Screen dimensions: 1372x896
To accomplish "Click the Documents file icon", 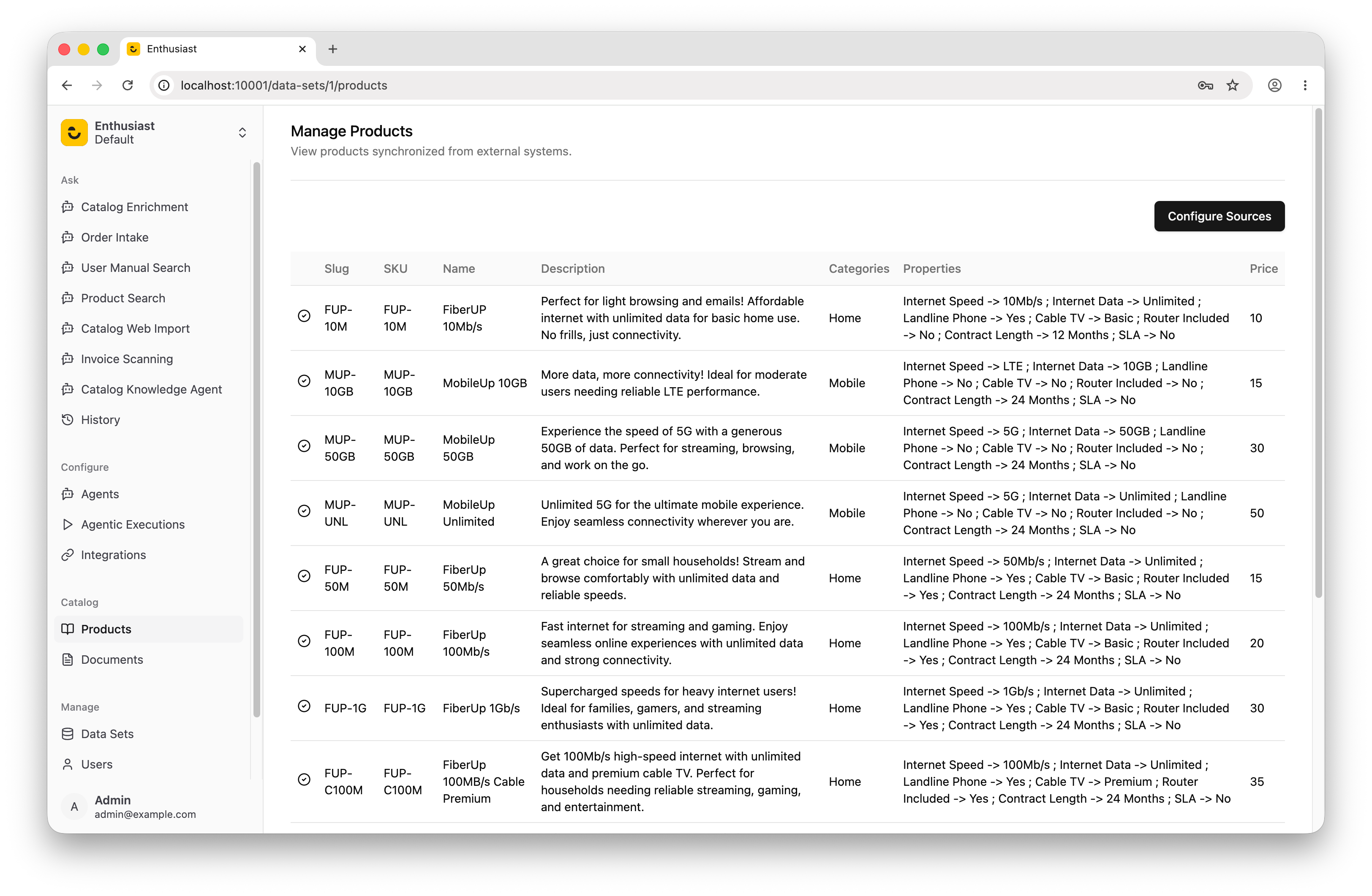I will point(68,660).
